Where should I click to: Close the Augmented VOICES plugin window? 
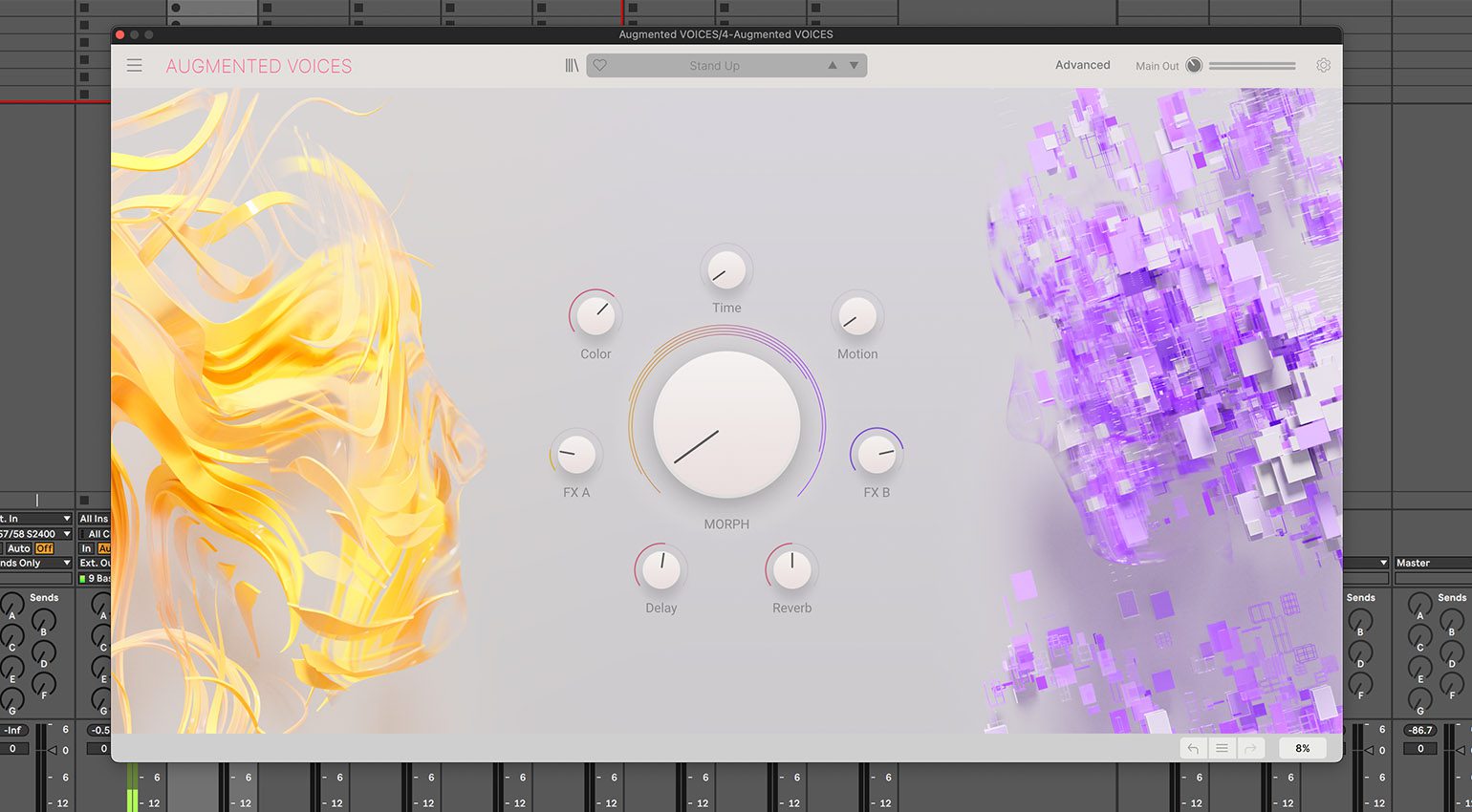tap(119, 34)
